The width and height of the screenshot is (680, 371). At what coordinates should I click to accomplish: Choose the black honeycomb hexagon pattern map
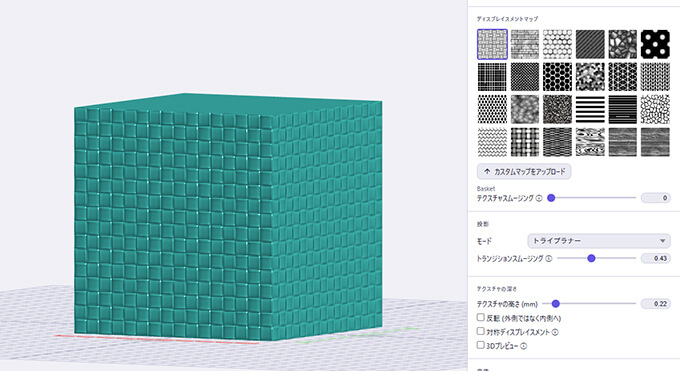(x=557, y=77)
